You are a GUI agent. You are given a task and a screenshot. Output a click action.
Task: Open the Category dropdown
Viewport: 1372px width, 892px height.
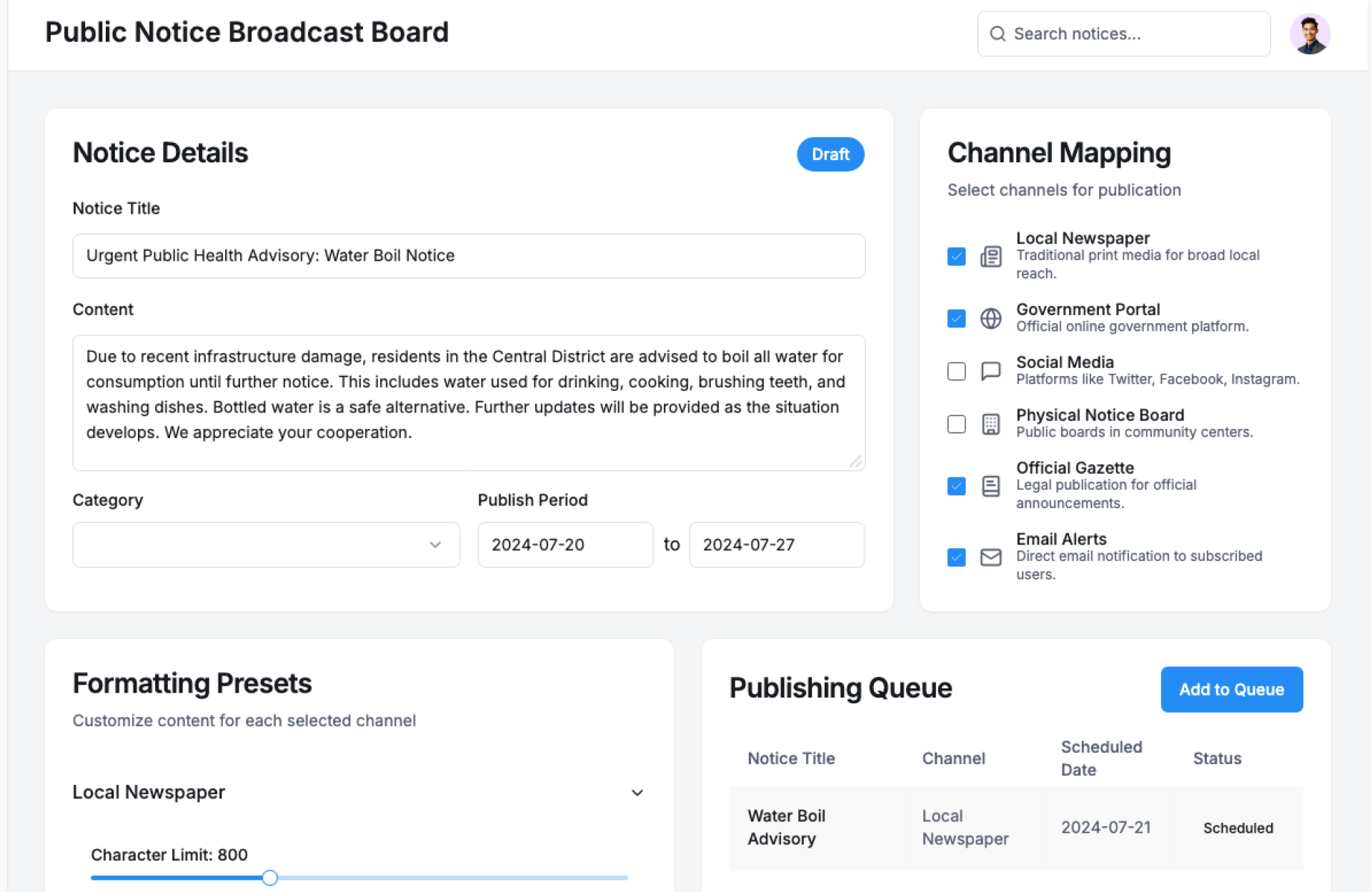(266, 545)
